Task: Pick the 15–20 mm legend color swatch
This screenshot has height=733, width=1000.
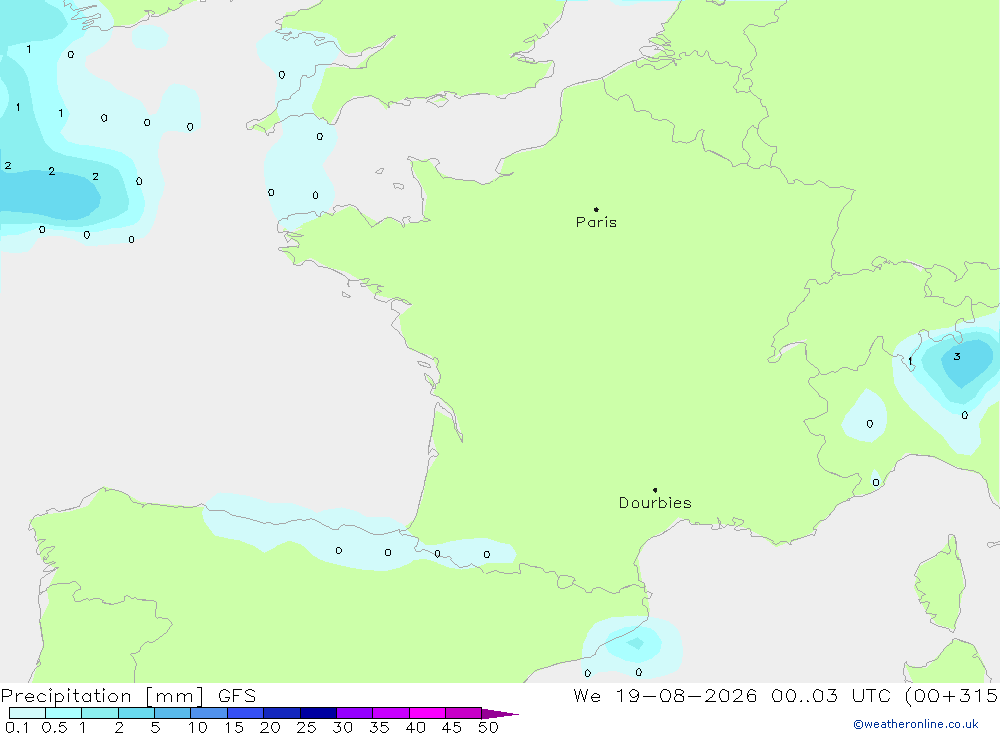Action: click(x=246, y=713)
